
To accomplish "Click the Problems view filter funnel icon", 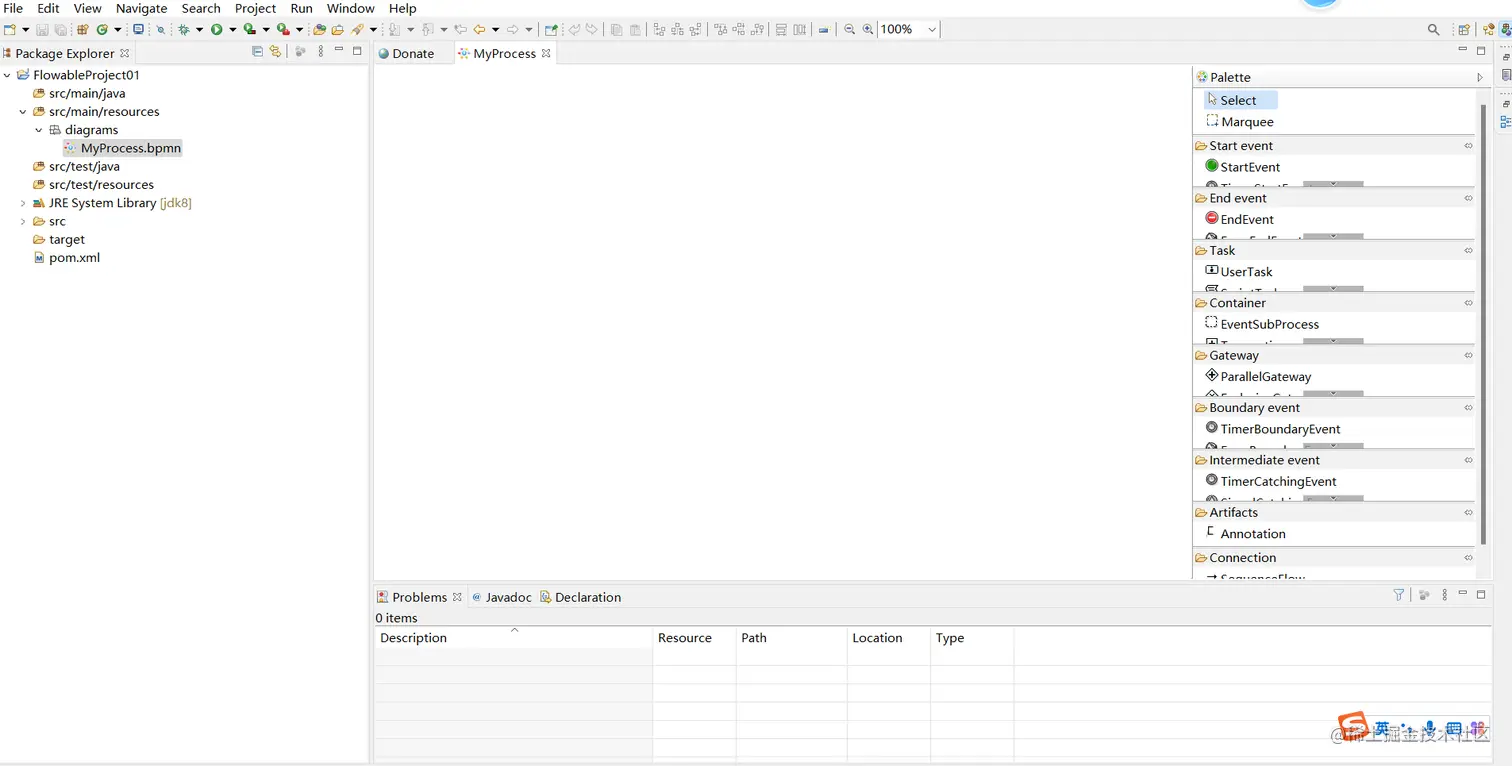I will pos(1399,595).
